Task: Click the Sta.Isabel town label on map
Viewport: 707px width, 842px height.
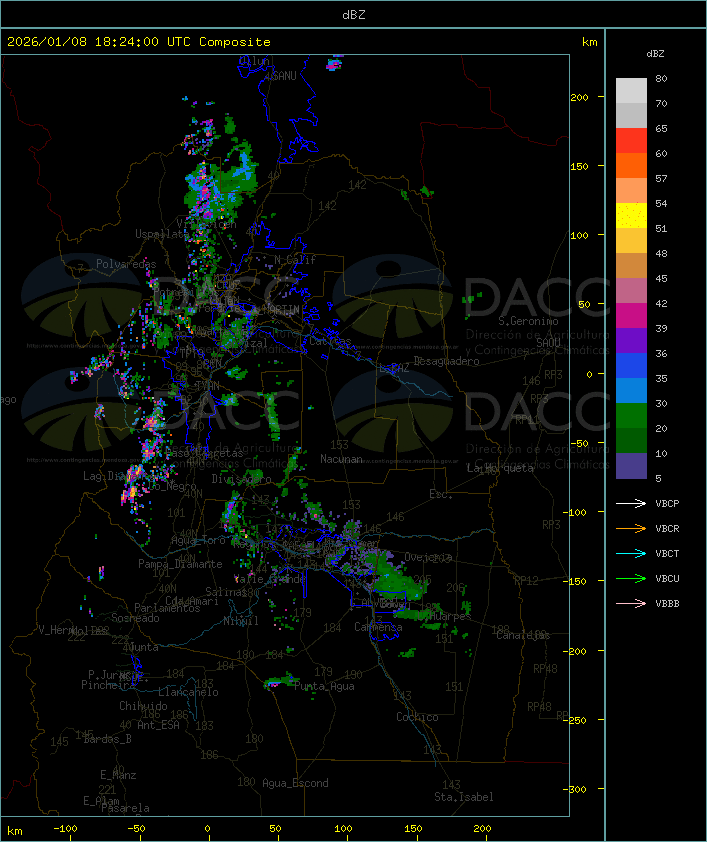Action: pyautogui.click(x=463, y=797)
